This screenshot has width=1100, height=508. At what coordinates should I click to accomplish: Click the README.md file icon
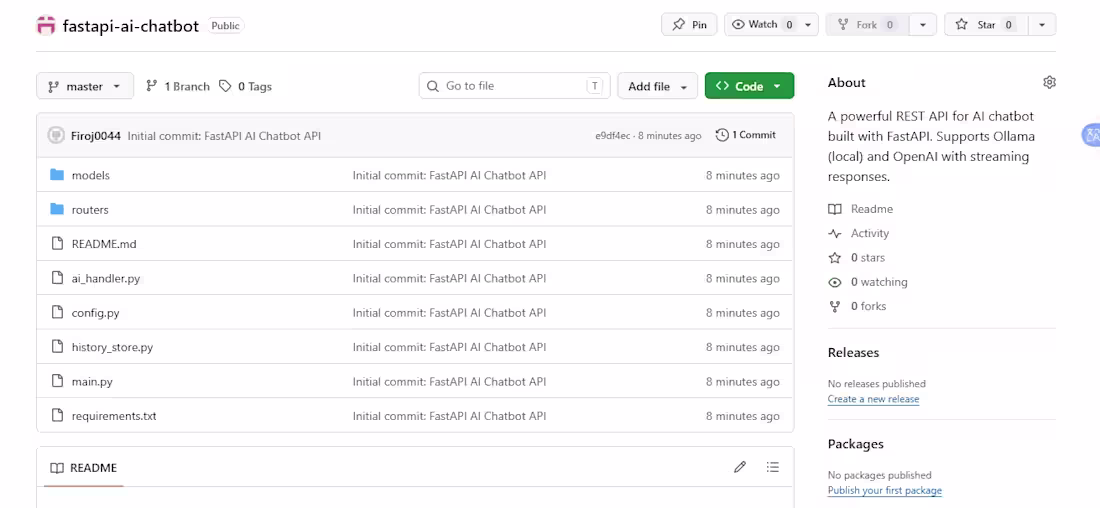58,243
